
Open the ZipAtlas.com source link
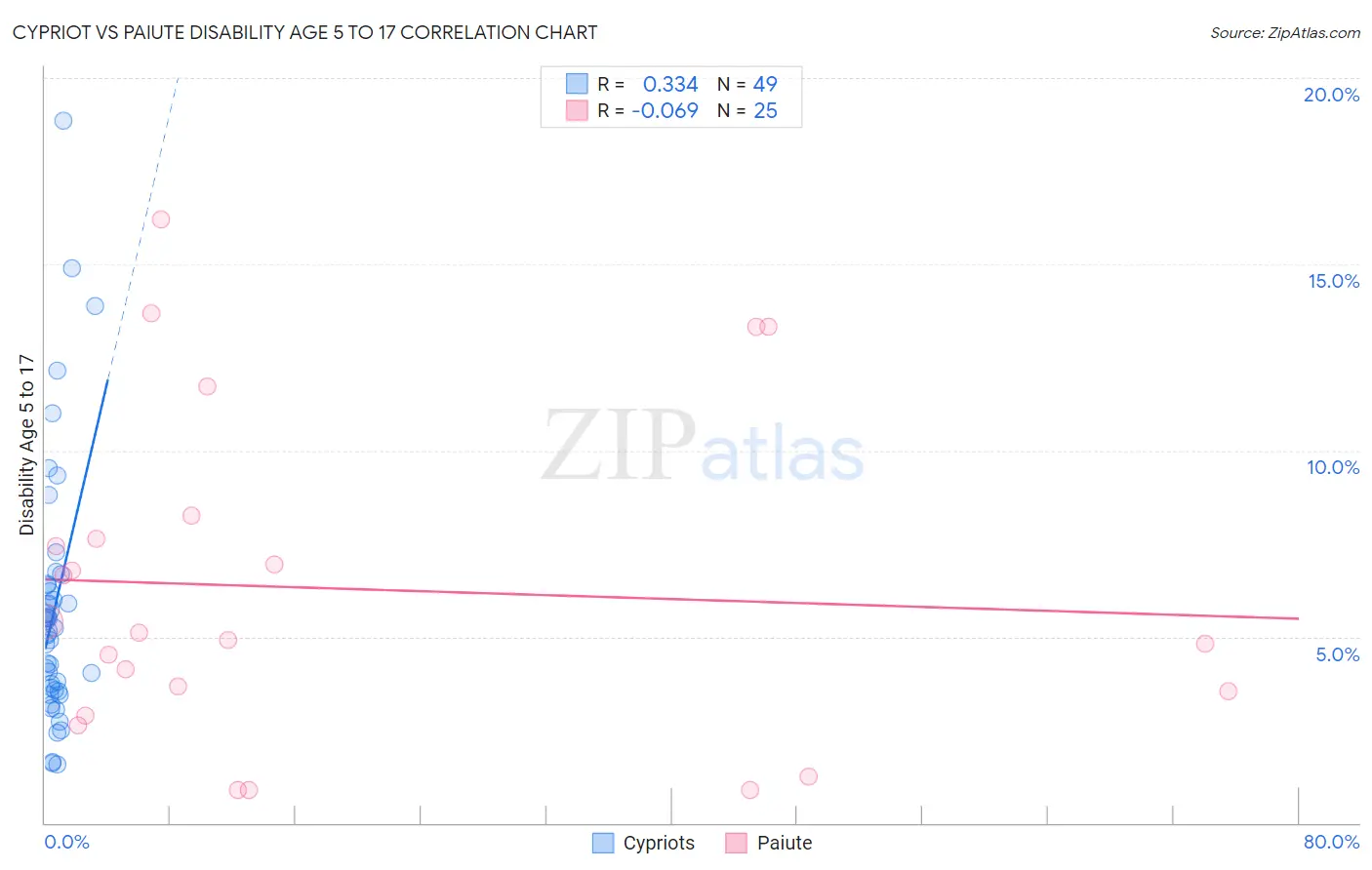[1285, 33]
